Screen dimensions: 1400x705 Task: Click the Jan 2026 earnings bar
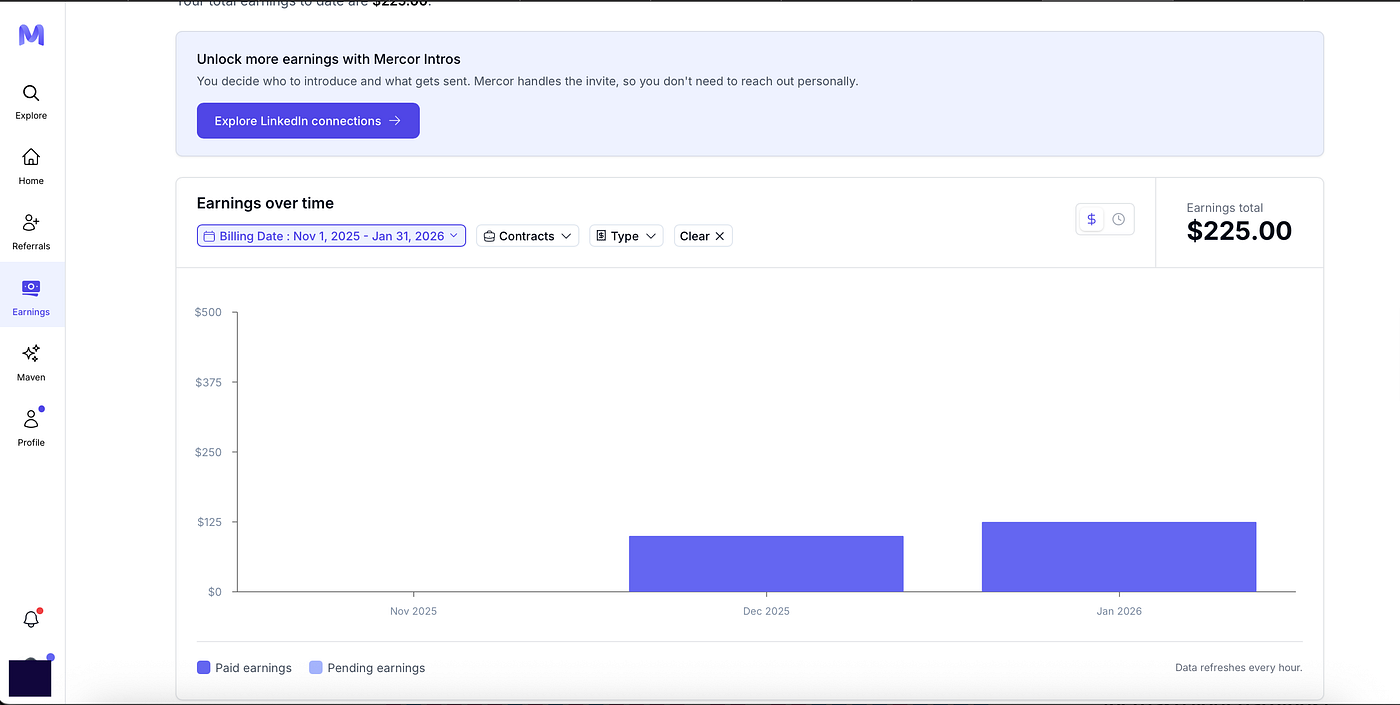click(1119, 557)
